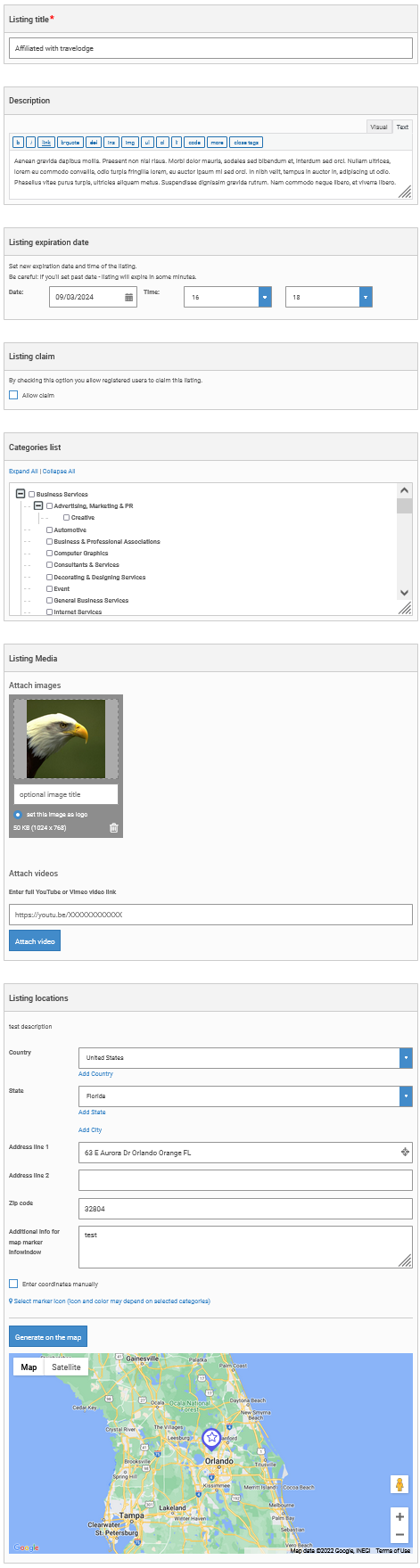Check Decorating & Designing Services category
The width and height of the screenshot is (420, 1568).
click(49, 578)
